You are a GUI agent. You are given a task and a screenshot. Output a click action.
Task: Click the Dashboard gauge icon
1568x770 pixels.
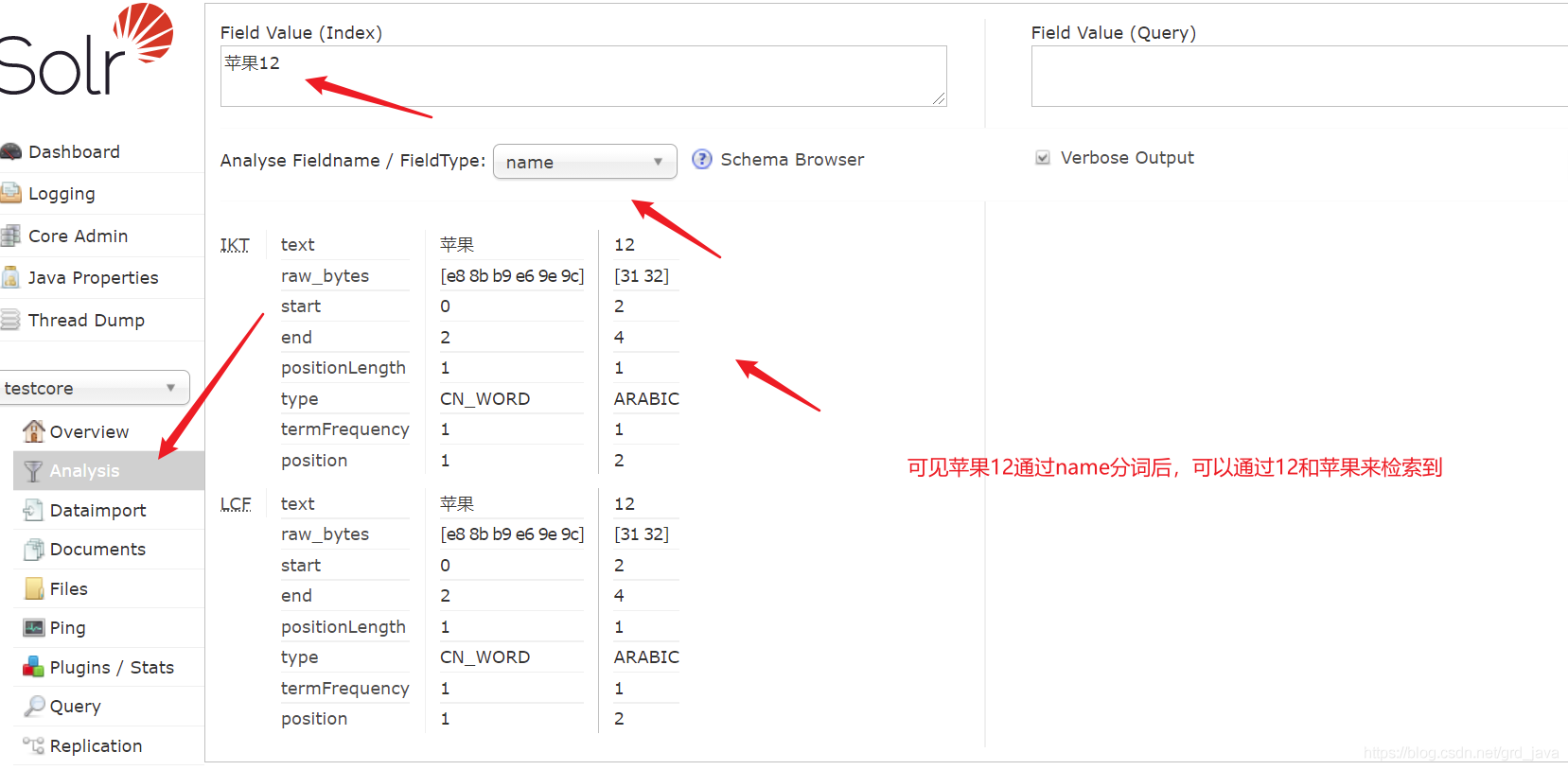10,151
